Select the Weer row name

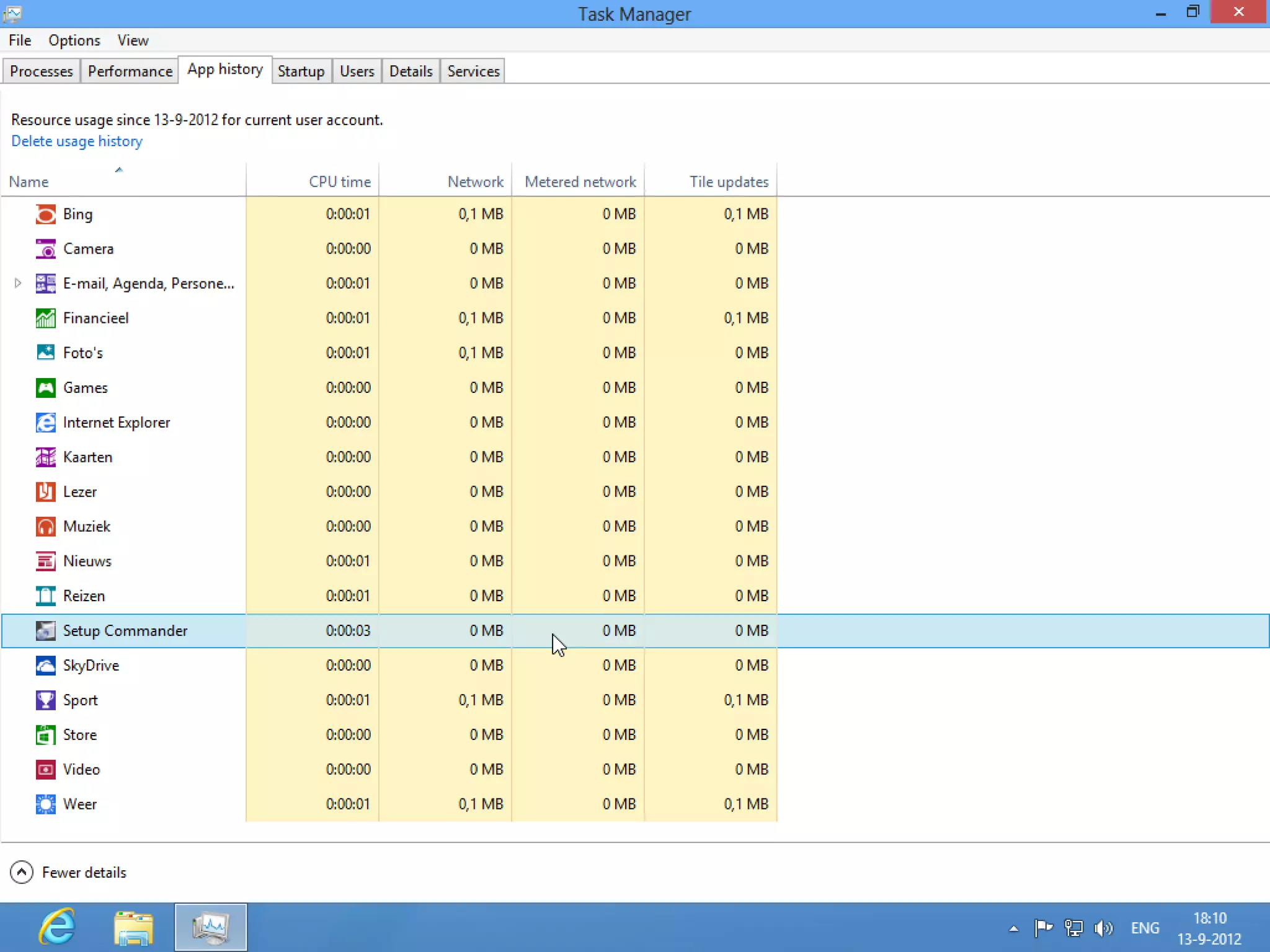pyautogui.click(x=80, y=804)
